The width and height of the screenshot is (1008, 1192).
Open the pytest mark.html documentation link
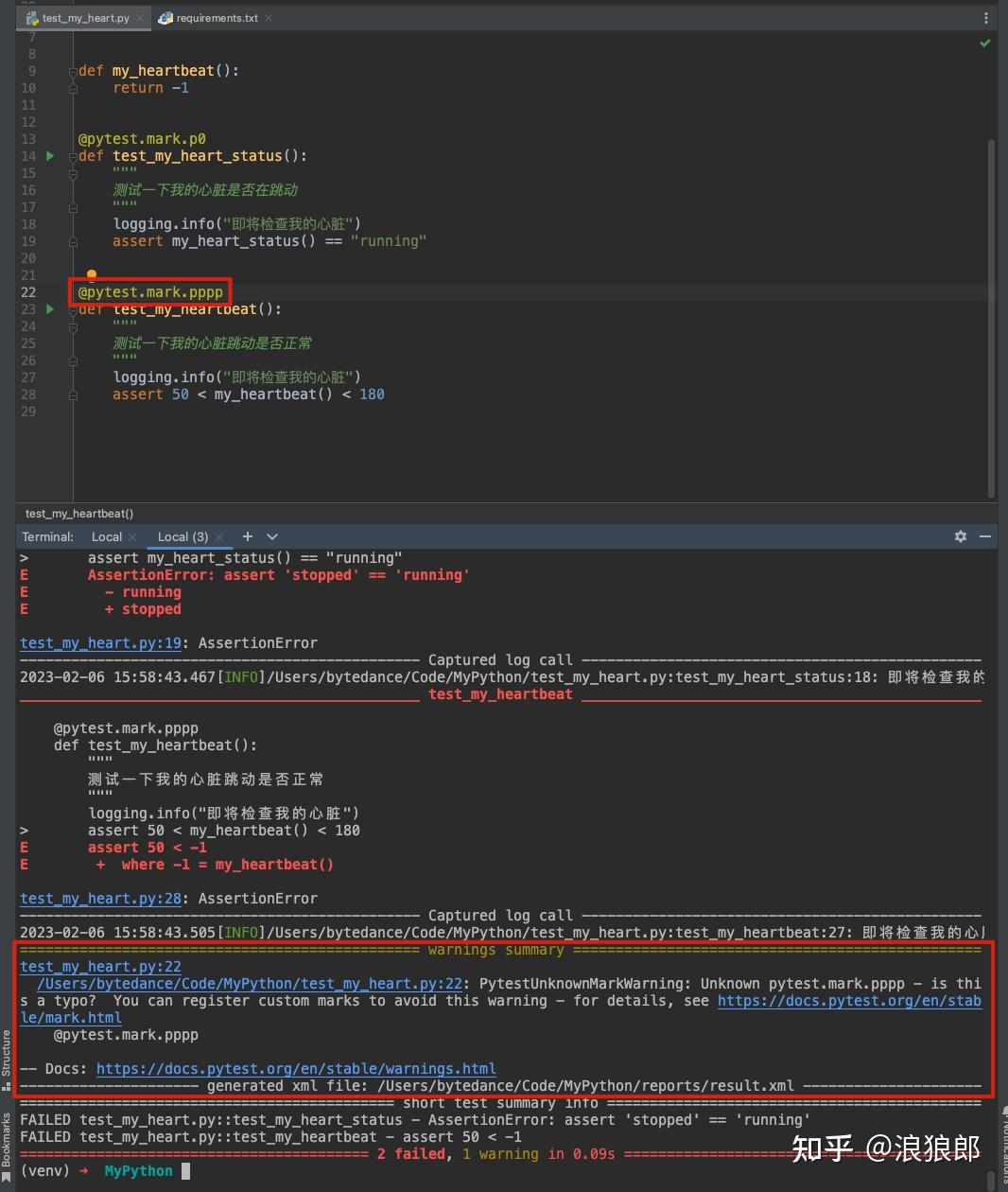(x=849, y=1001)
